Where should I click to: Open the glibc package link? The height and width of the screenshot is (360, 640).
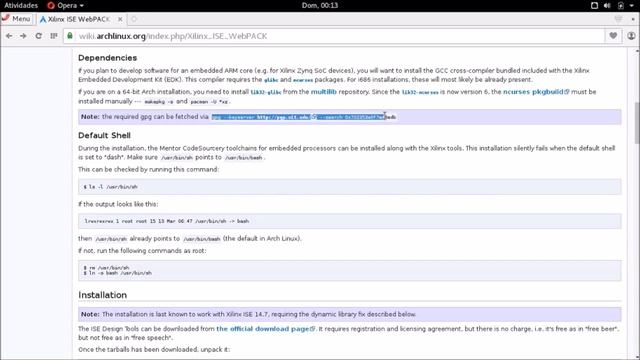pos(271,80)
